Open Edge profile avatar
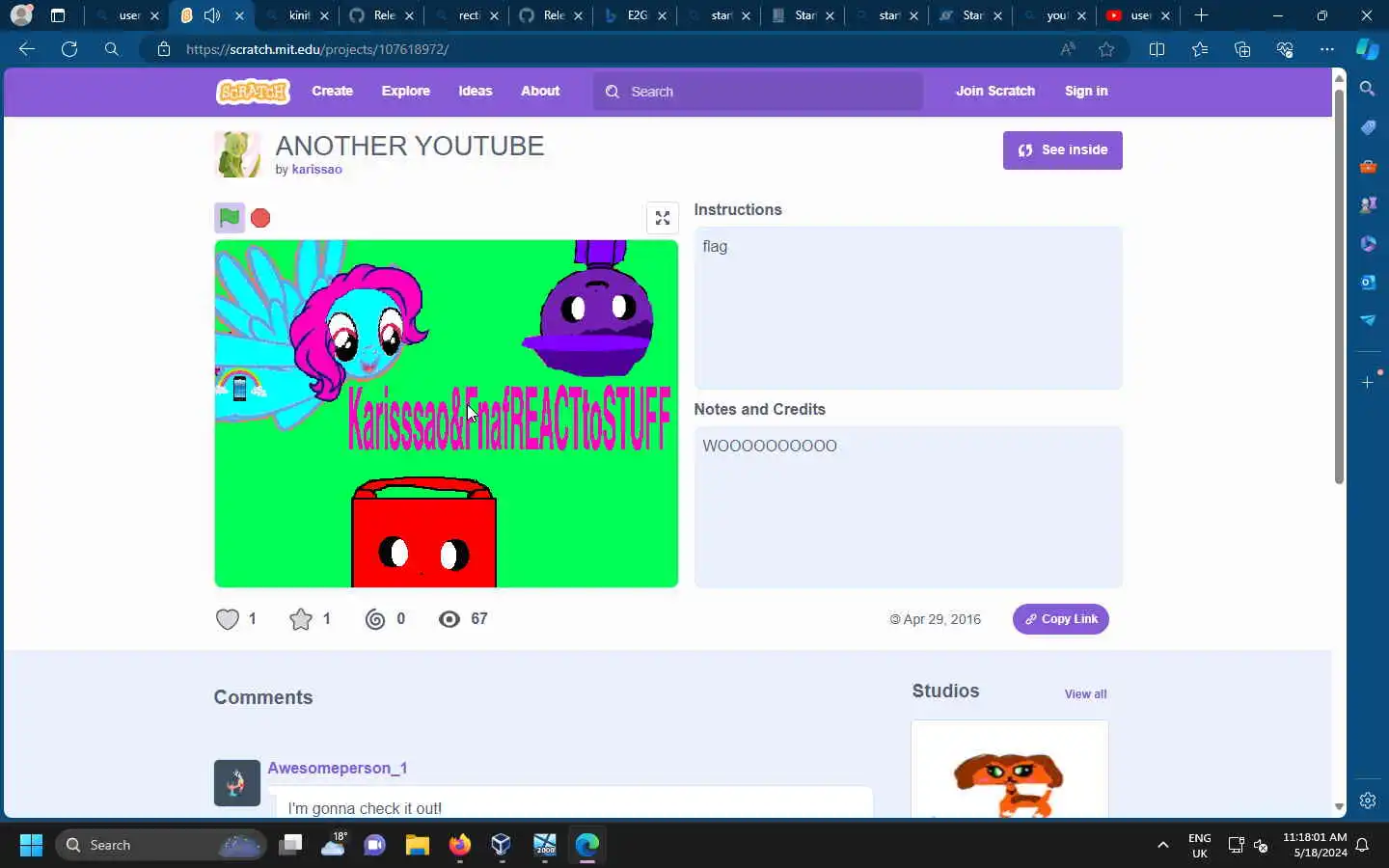 click(21, 15)
